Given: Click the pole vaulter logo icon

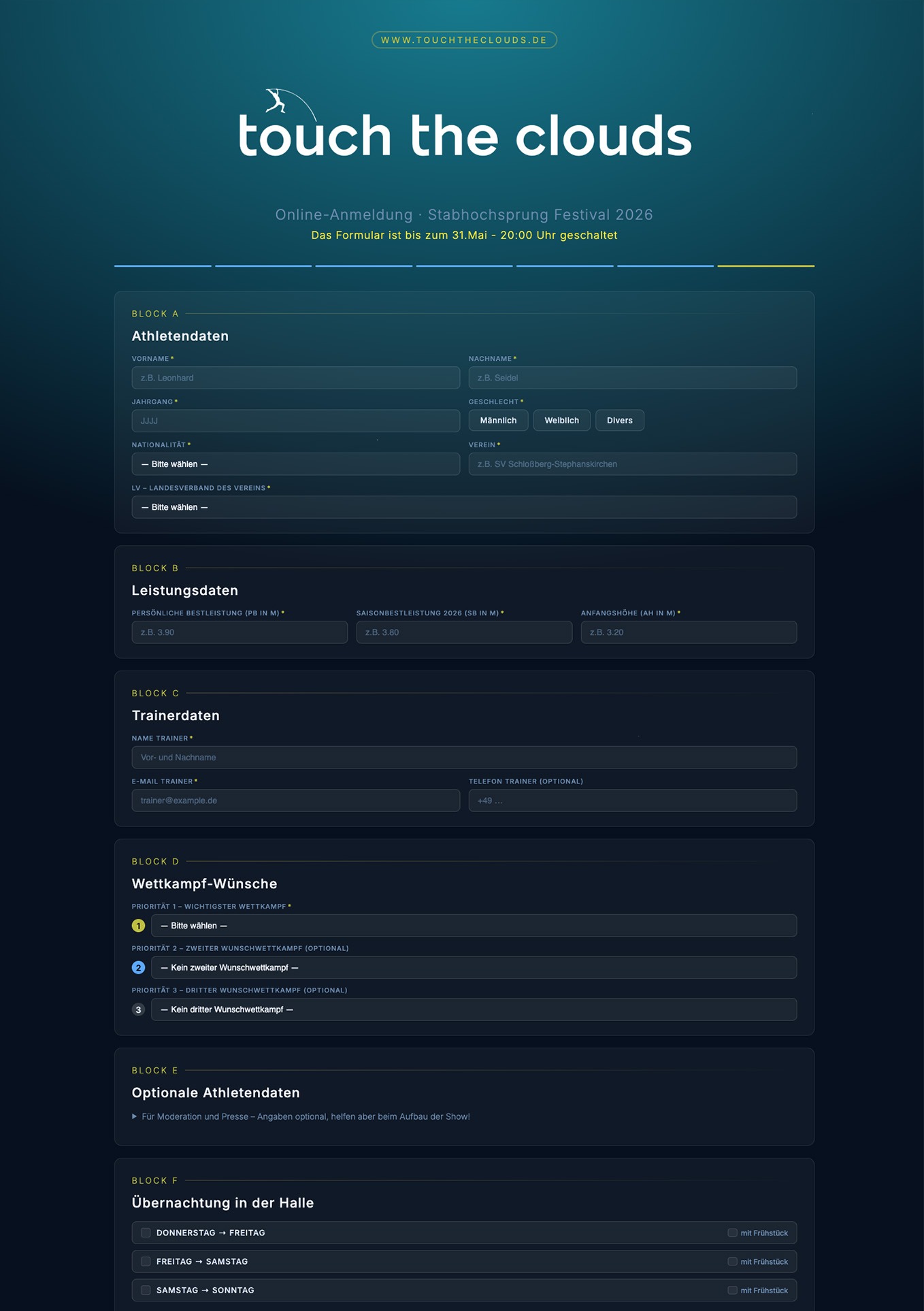Looking at the screenshot, I should click(276, 101).
